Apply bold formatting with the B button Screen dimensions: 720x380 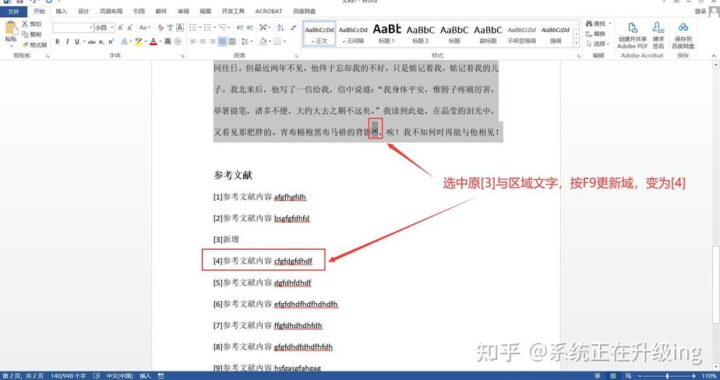pos(57,42)
